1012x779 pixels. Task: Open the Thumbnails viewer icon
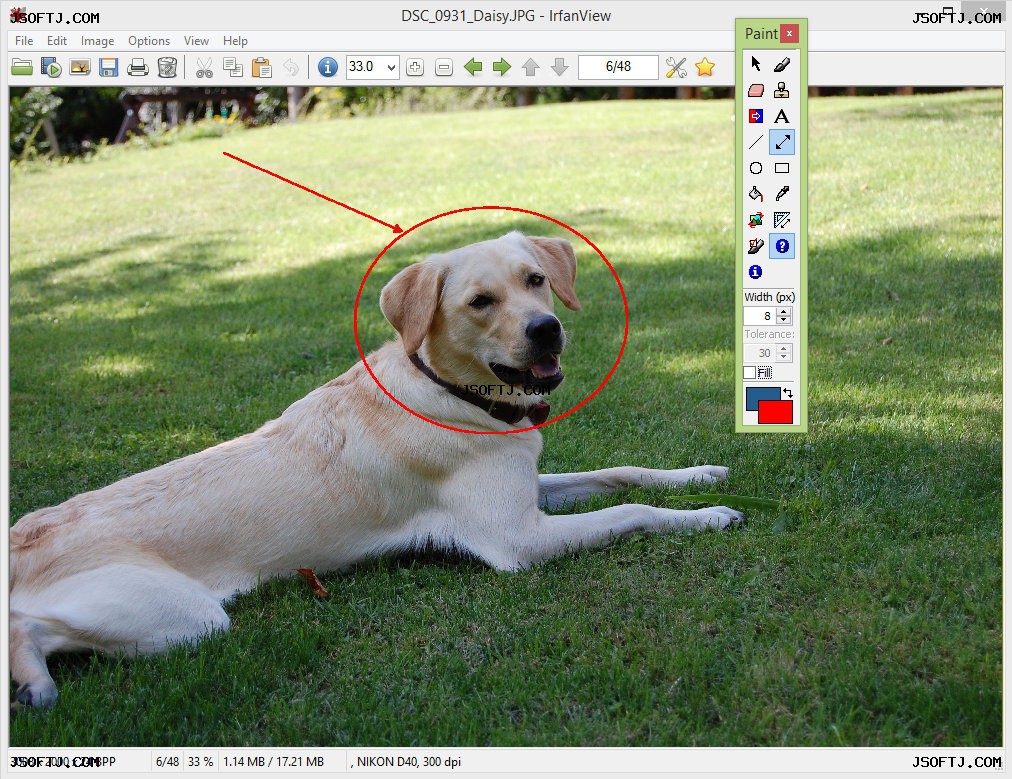coord(80,67)
